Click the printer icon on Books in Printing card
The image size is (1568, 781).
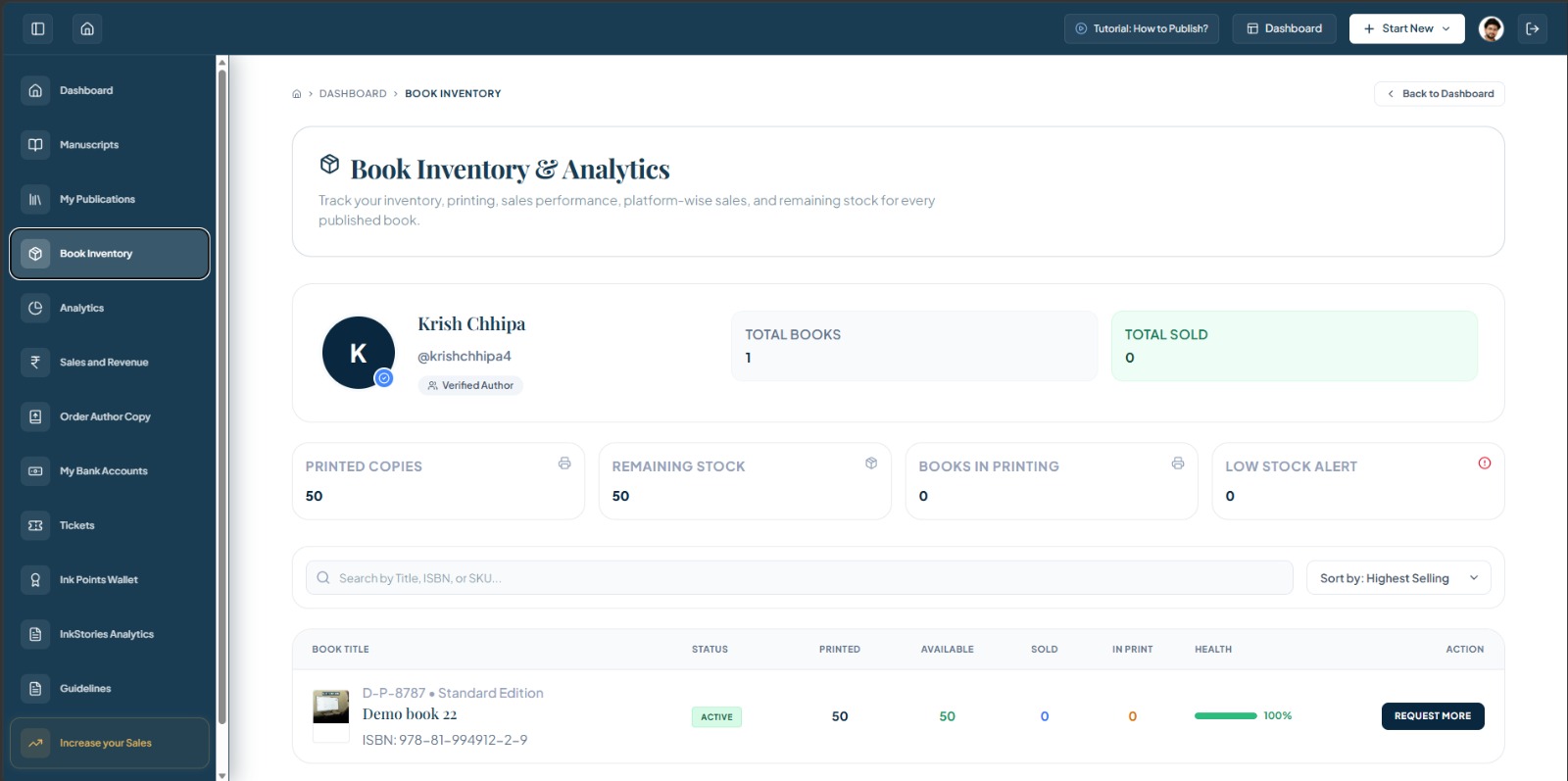tap(1178, 464)
